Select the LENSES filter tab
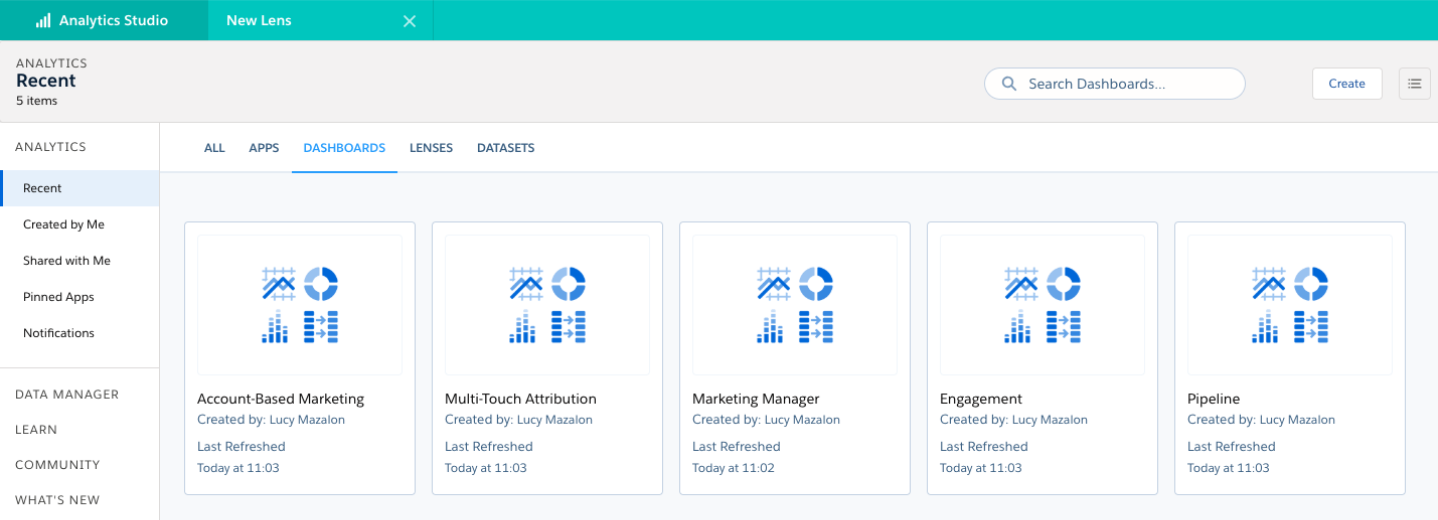 click(431, 148)
